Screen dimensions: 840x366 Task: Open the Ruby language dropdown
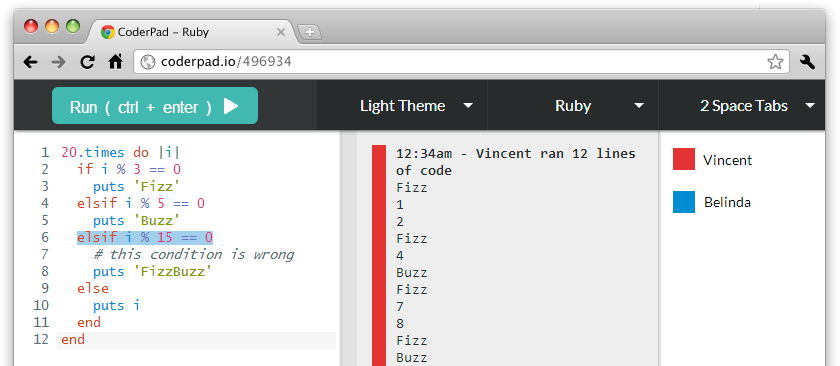coord(573,106)
